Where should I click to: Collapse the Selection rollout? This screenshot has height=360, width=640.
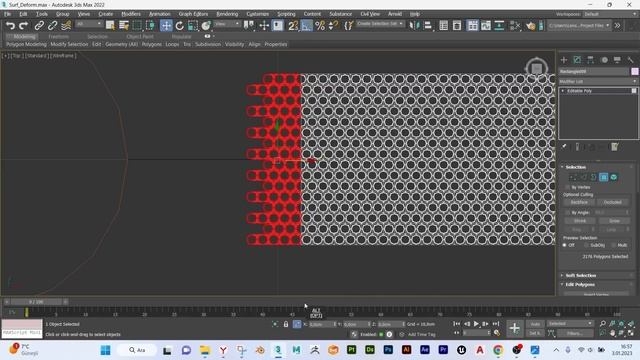point(576,167)
